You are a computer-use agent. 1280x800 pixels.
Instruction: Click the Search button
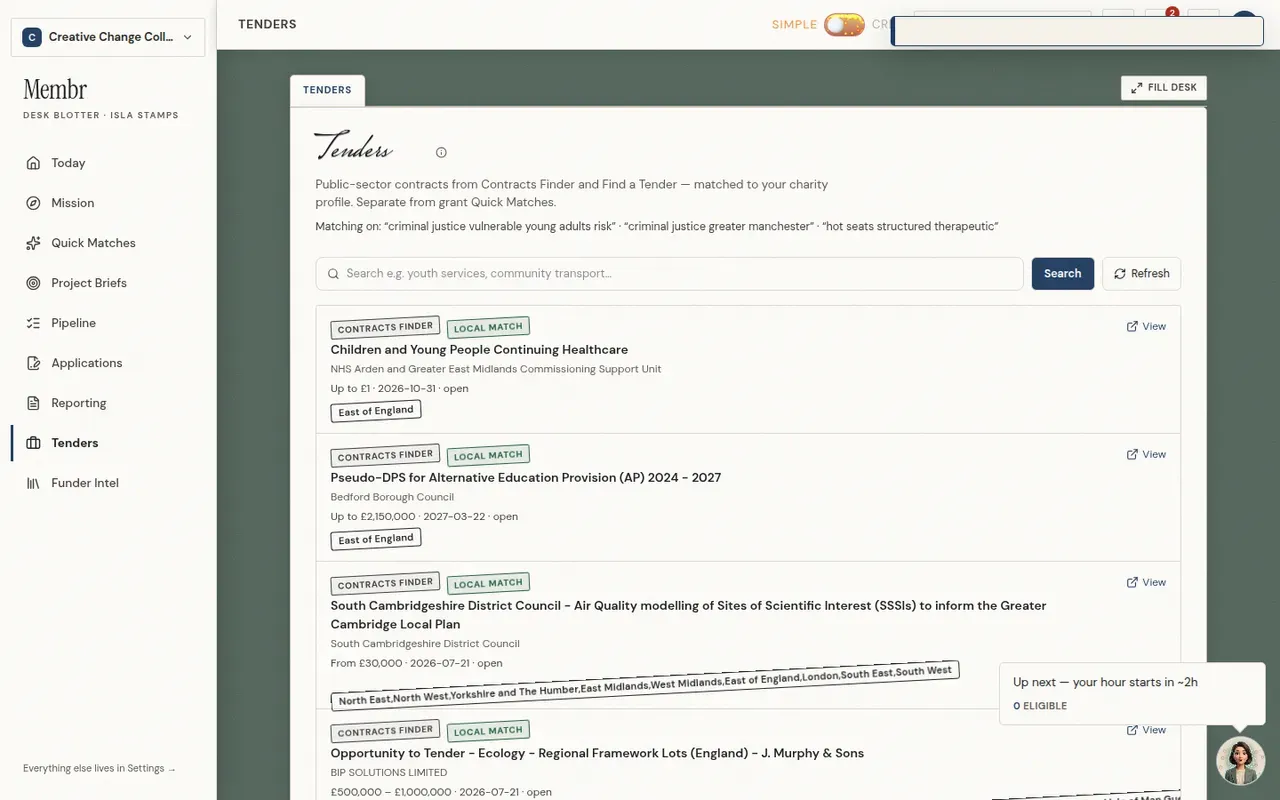(x=1062, y=274)
